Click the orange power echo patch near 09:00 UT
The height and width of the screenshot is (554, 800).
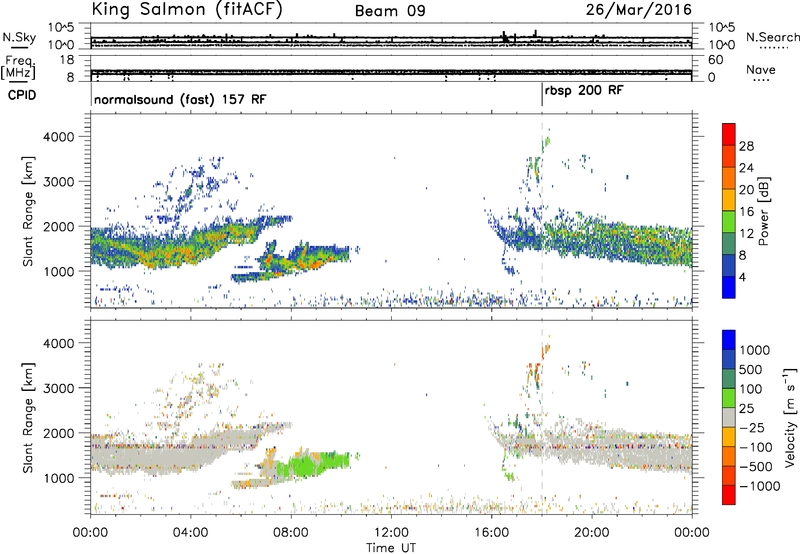pyautogui.click(x=312, y=264)
